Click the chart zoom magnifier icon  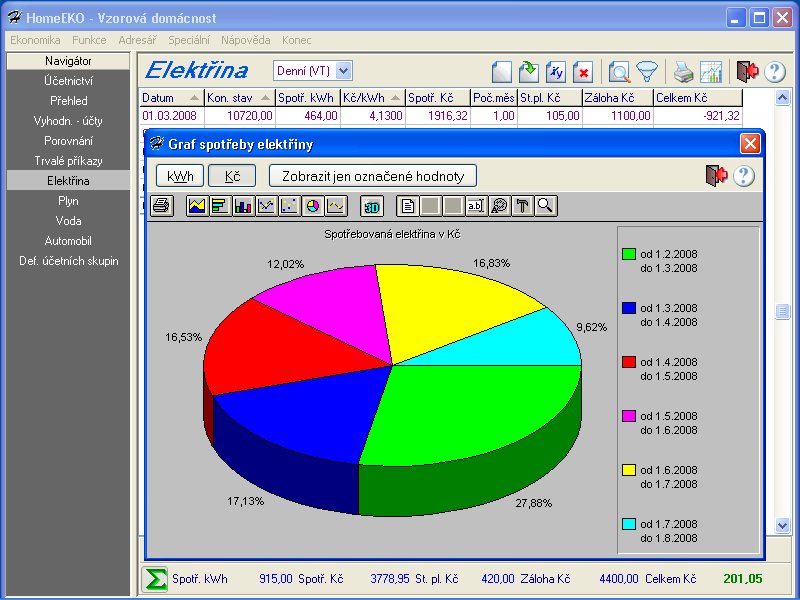[x=545, y=206]
